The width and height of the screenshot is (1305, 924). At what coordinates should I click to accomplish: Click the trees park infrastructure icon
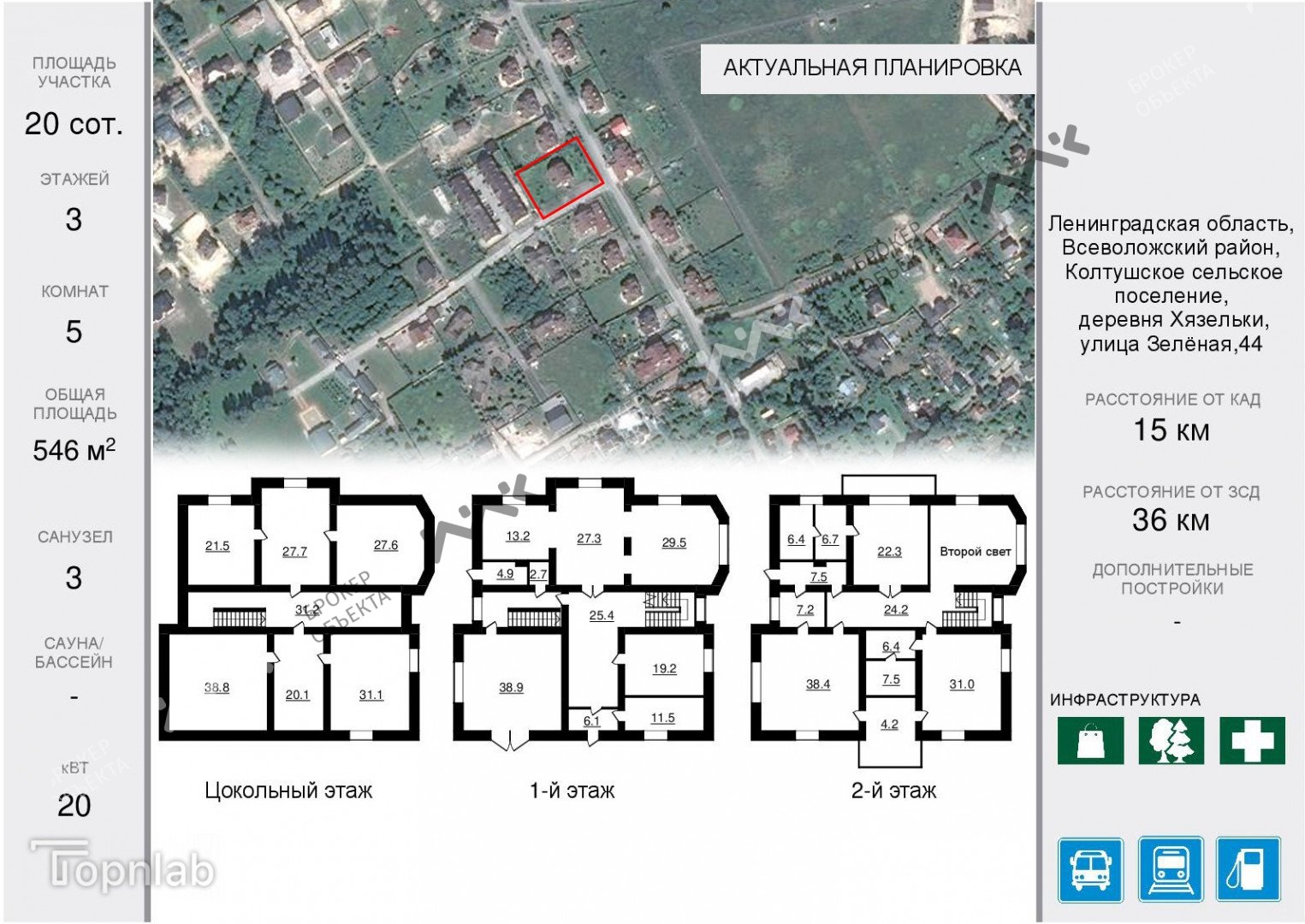coord(1171,740)
